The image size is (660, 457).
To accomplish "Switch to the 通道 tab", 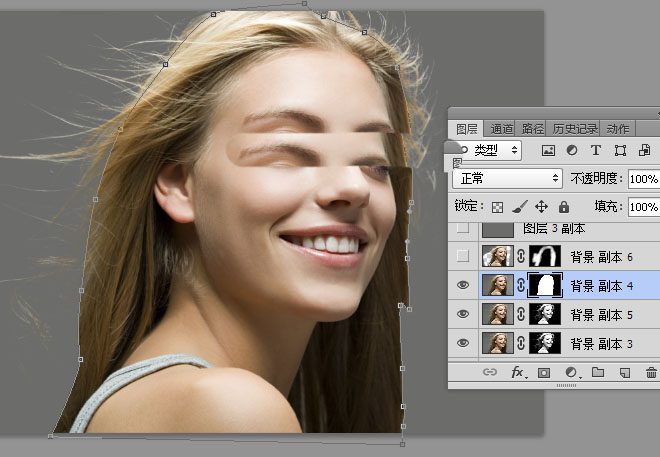I will (x=502, y=129).
